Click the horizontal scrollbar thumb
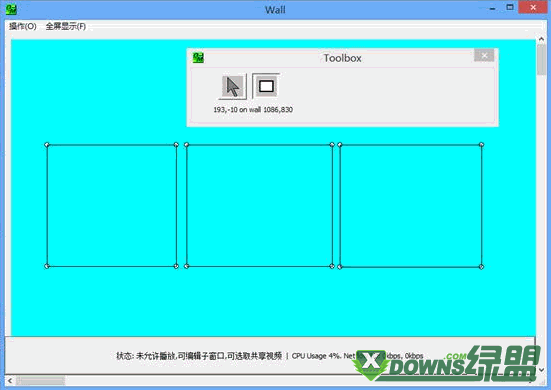The width and height of the screenshot is (551, 390). pyautogui.click(x=40, y=381)
